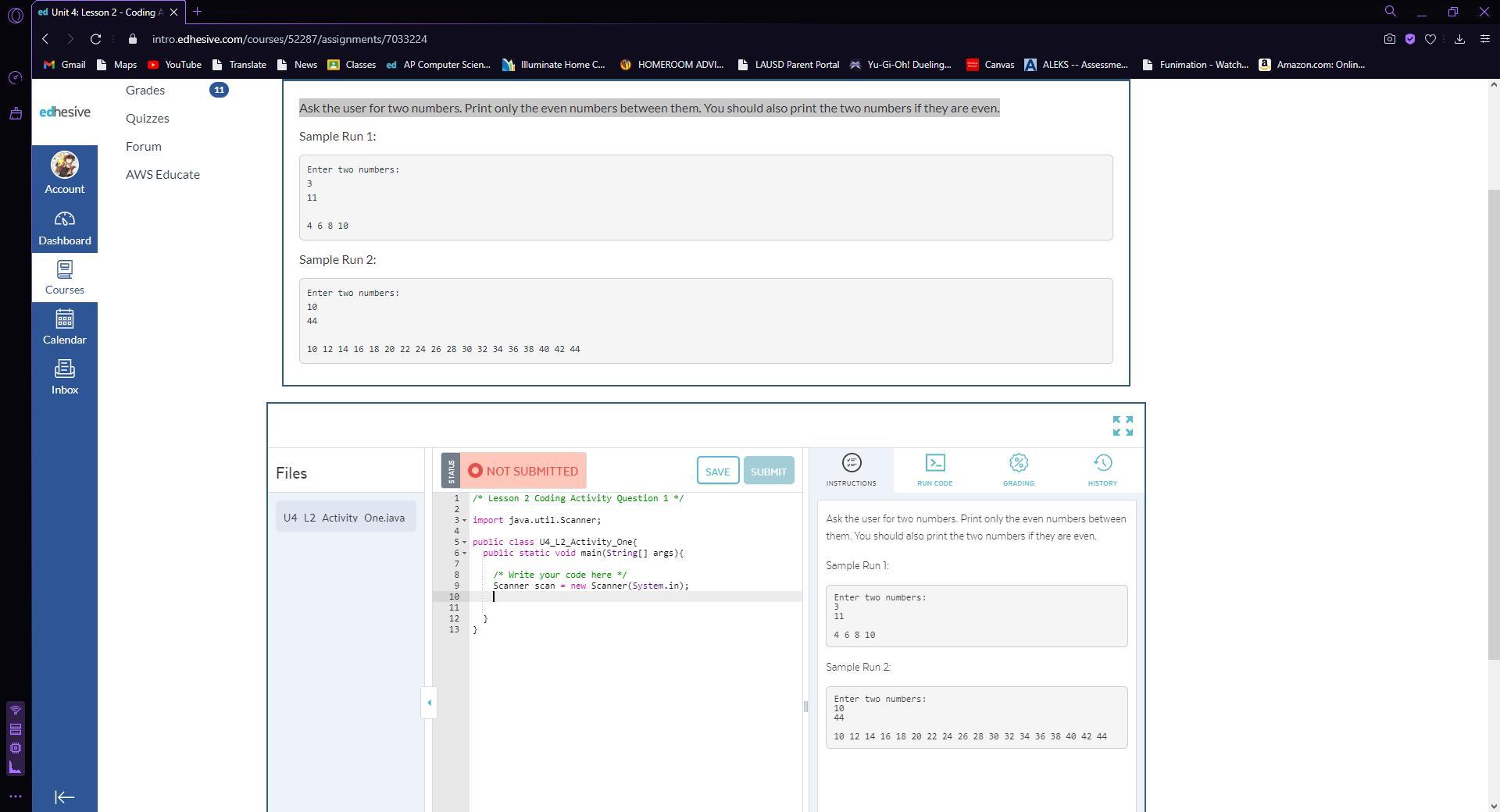Collapse the global navigation sidebar arrow
This screenshot has width=1500, height=812.
[65, 797]
